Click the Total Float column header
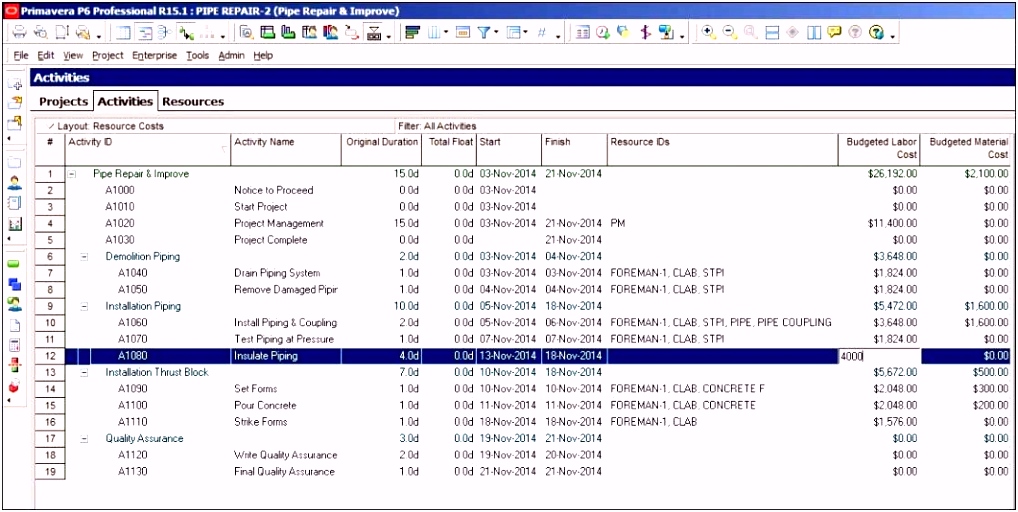 [450, 149]
